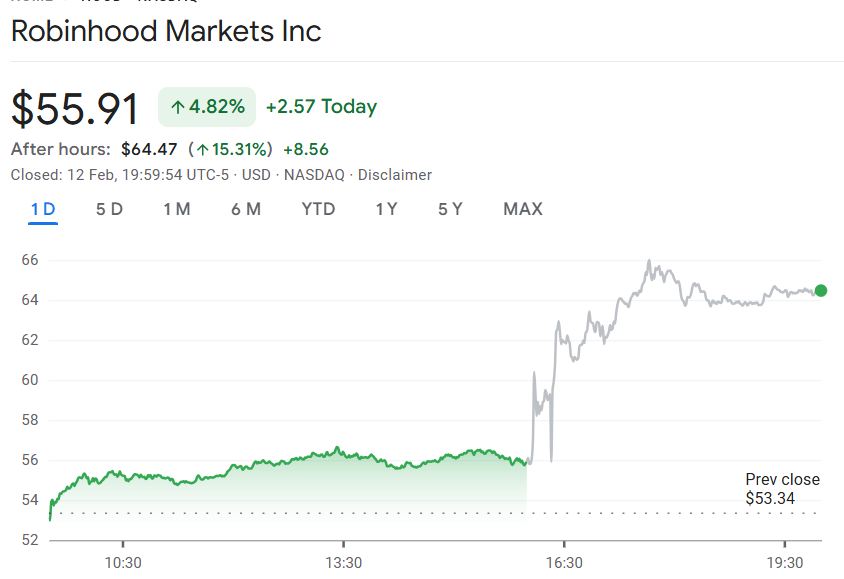Click the $55.91 current price
844x579 pixels.
click(75, 108)
